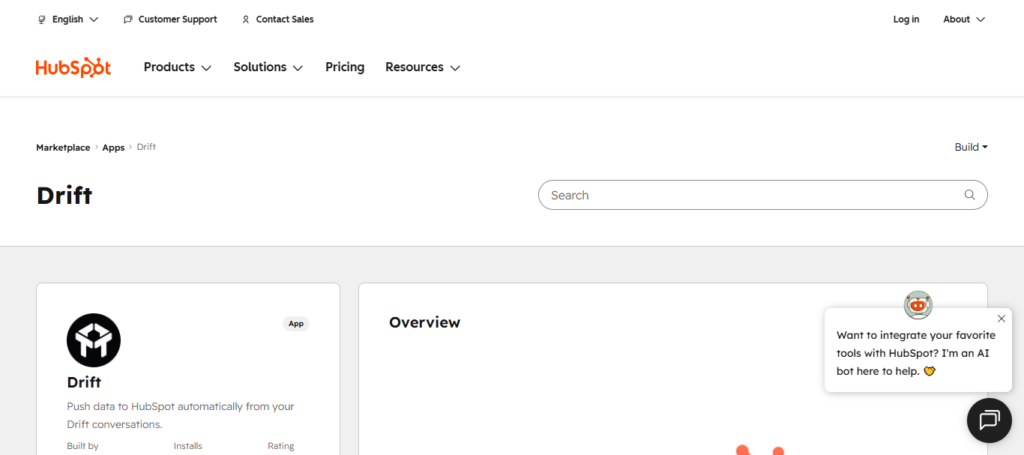The height and width of the screenshot is (455, 1024).
Task: Click the Drift name on app card
Action: tap(84, 383)
